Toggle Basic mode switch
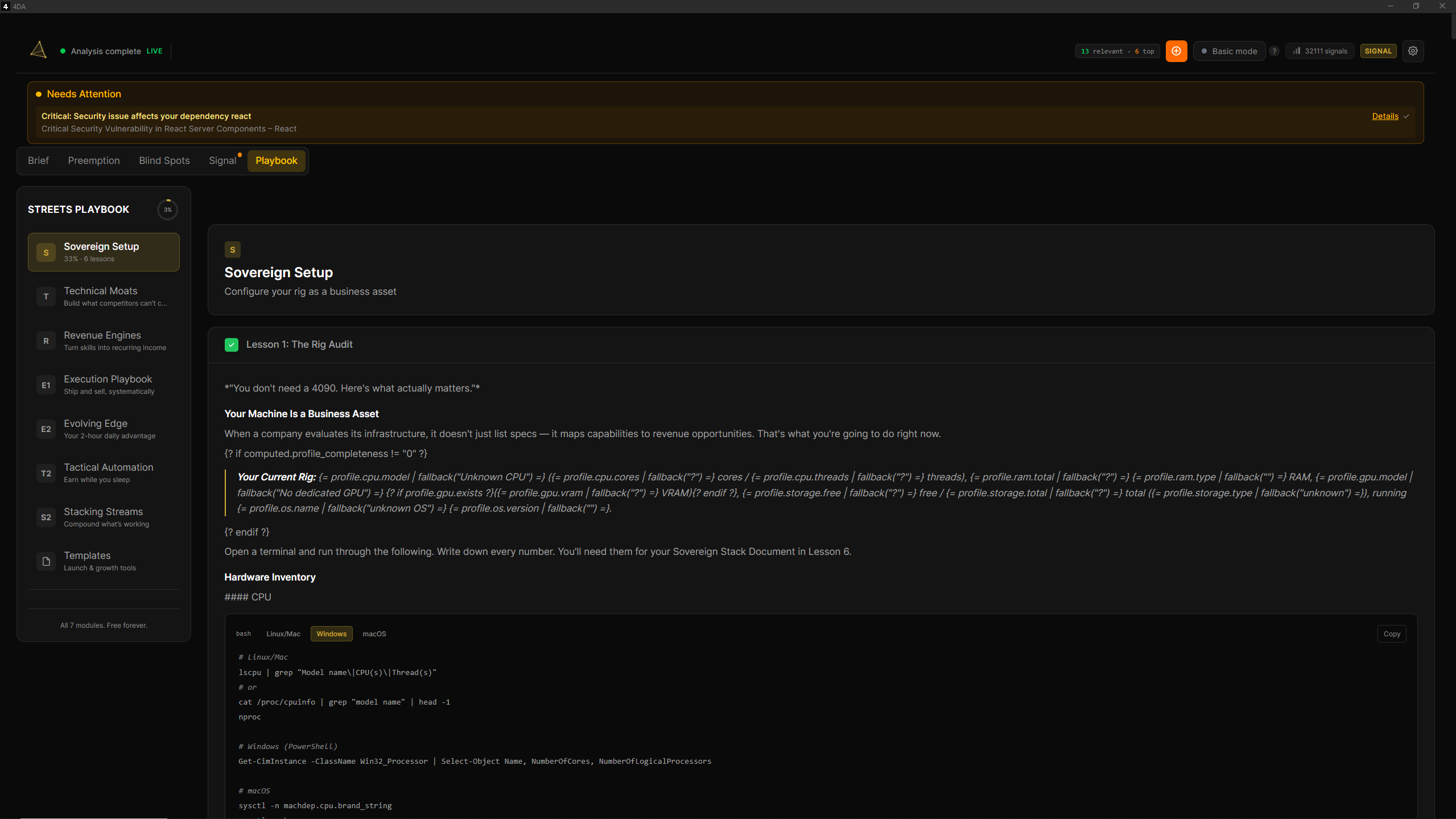The height and width of the screenshot is (819, 1456). pos(1229,51)
